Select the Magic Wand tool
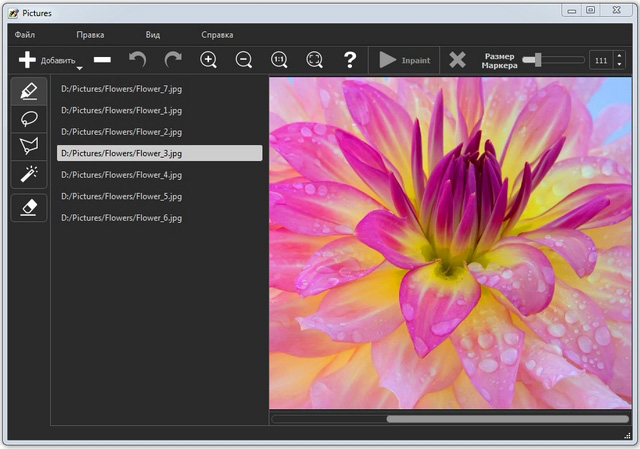 coord(28,175)
